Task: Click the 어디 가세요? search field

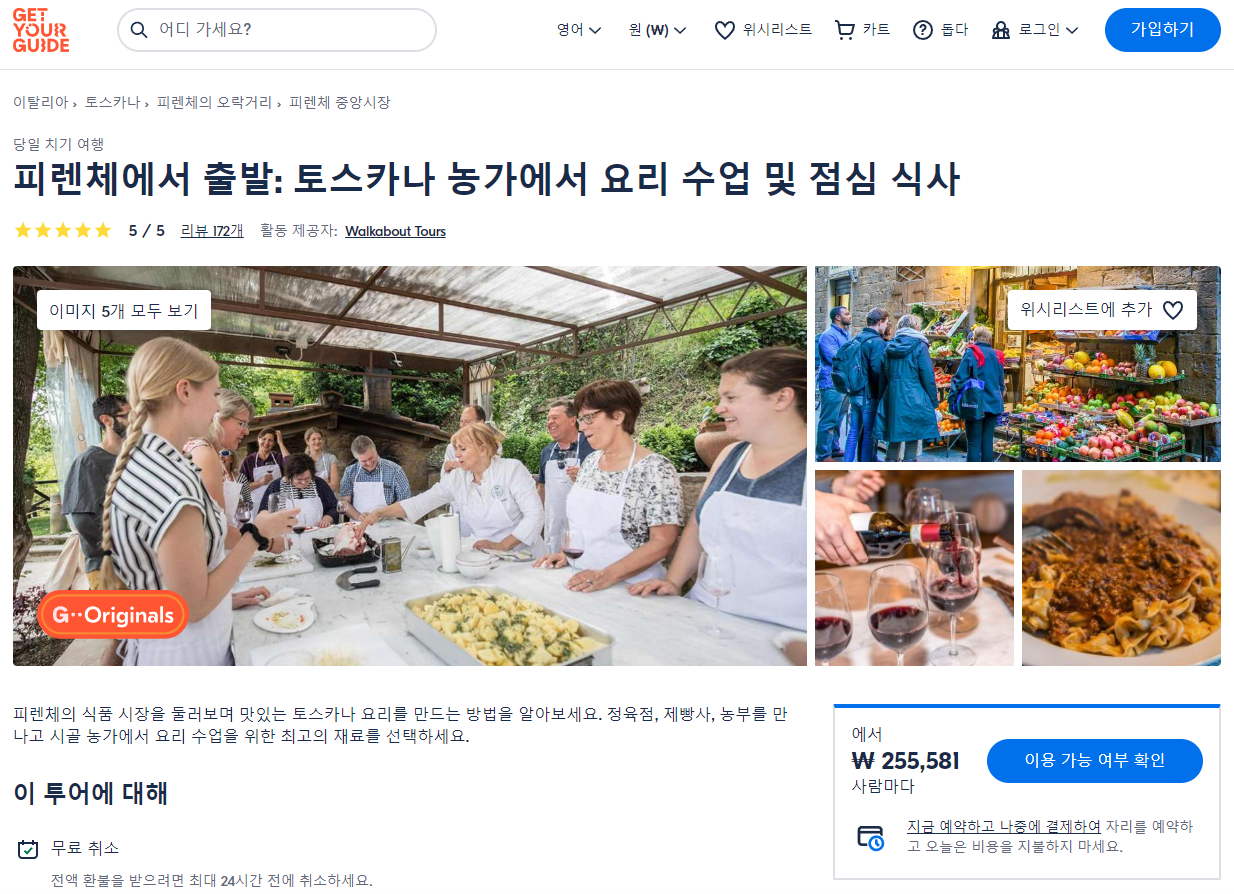Action: click(277, 30)
